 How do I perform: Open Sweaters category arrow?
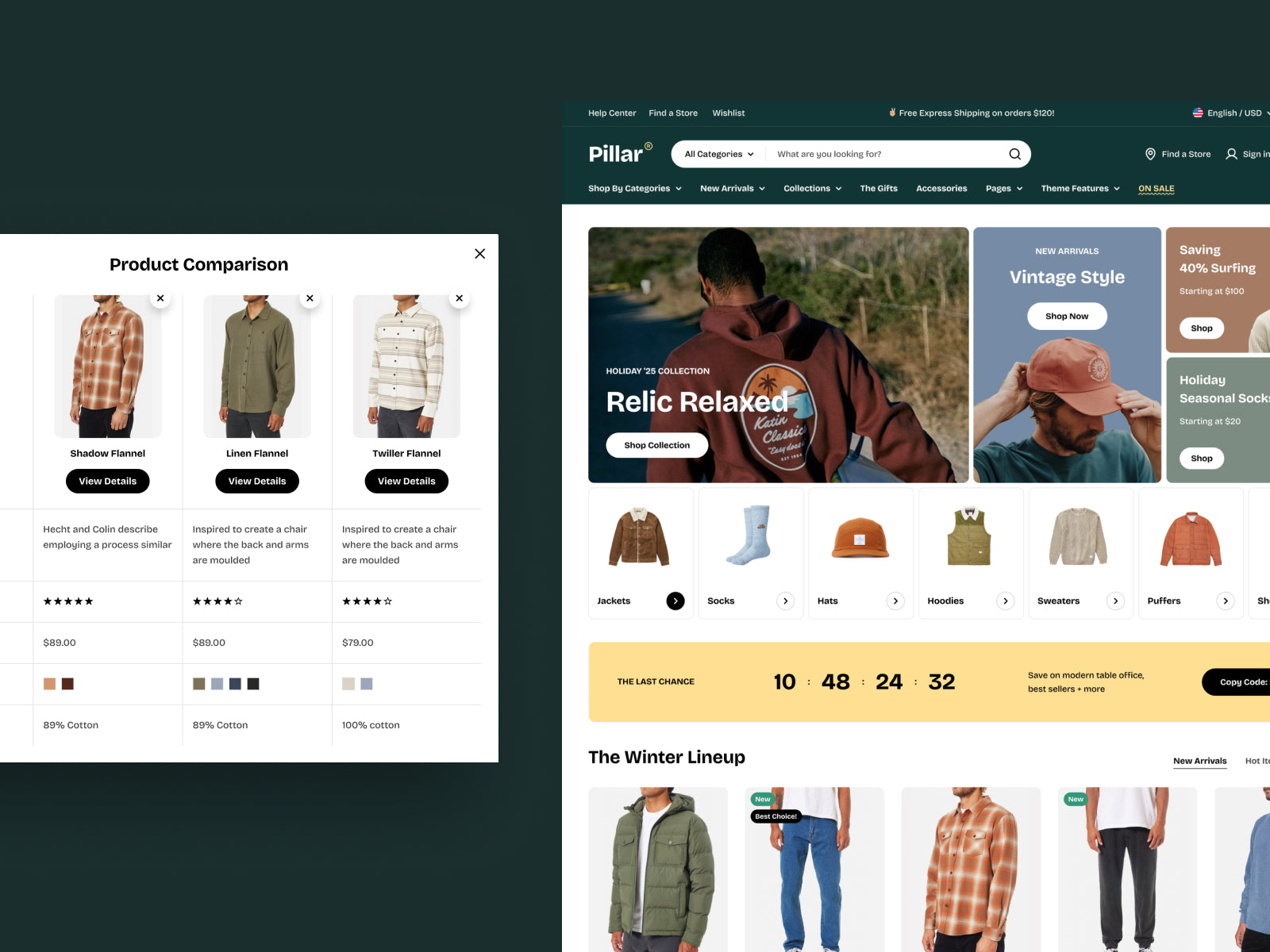tap(1115, 601)
